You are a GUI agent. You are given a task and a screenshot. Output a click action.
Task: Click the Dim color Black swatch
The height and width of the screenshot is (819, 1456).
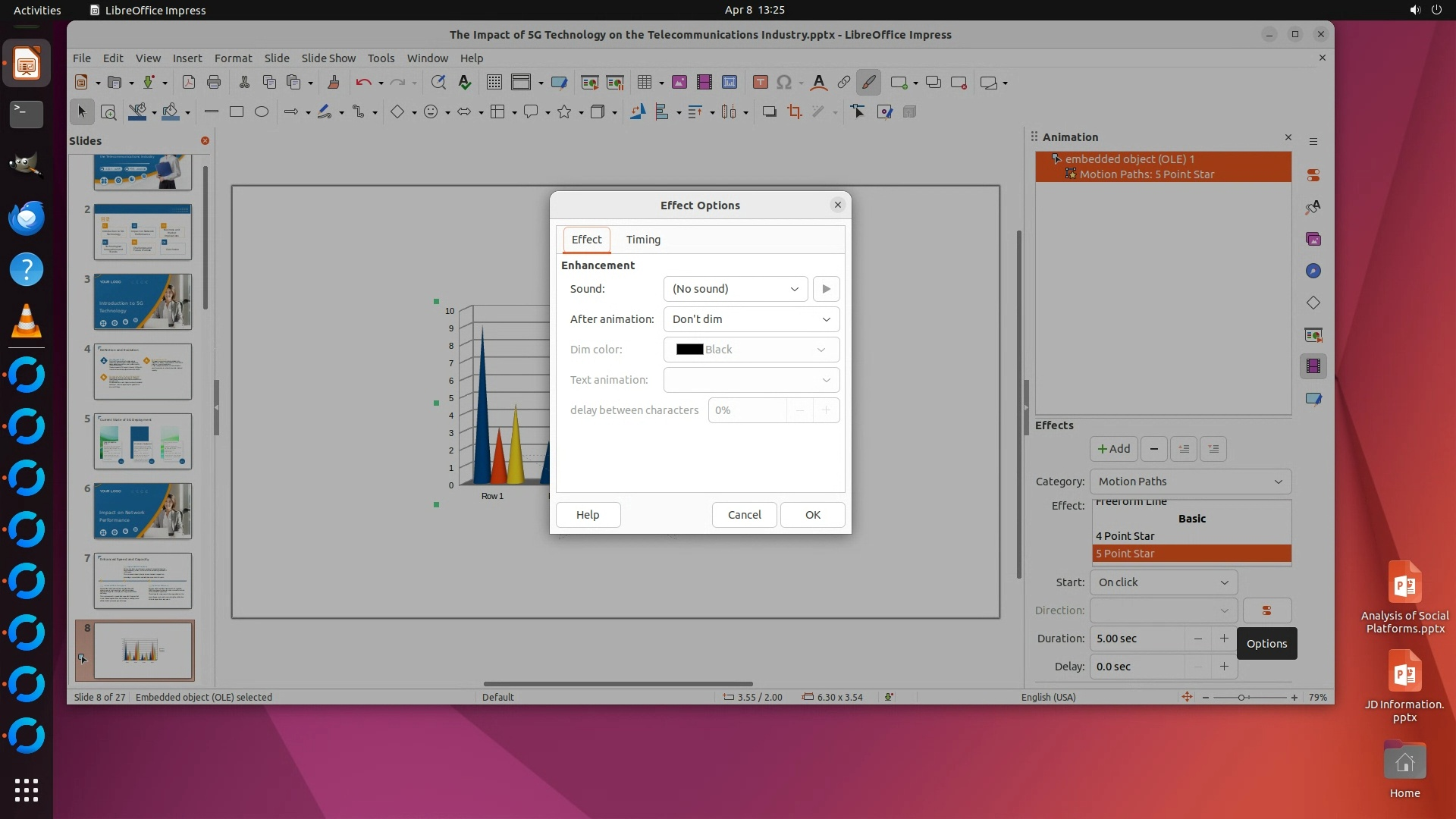(689, 350)
